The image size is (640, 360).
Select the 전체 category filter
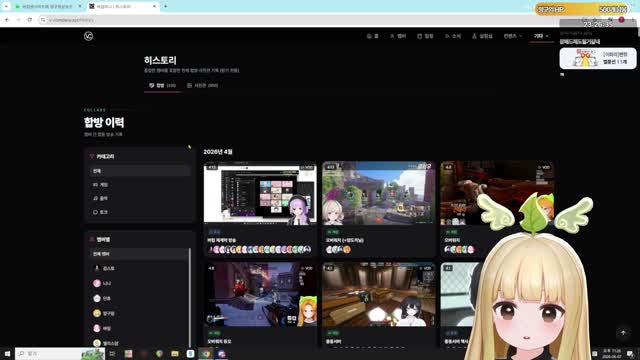click(140, 171)
